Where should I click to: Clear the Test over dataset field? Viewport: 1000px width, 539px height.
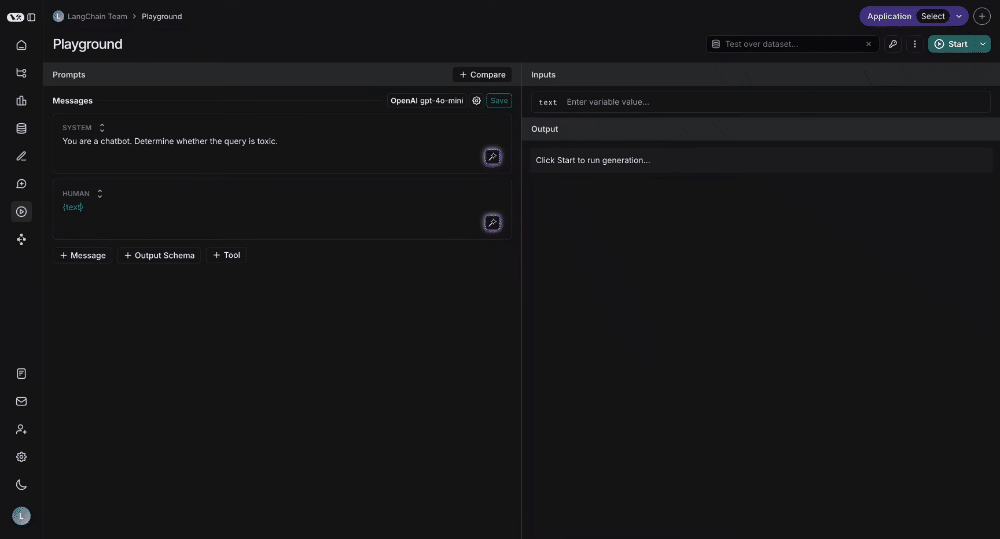click(x=868, y=44)
